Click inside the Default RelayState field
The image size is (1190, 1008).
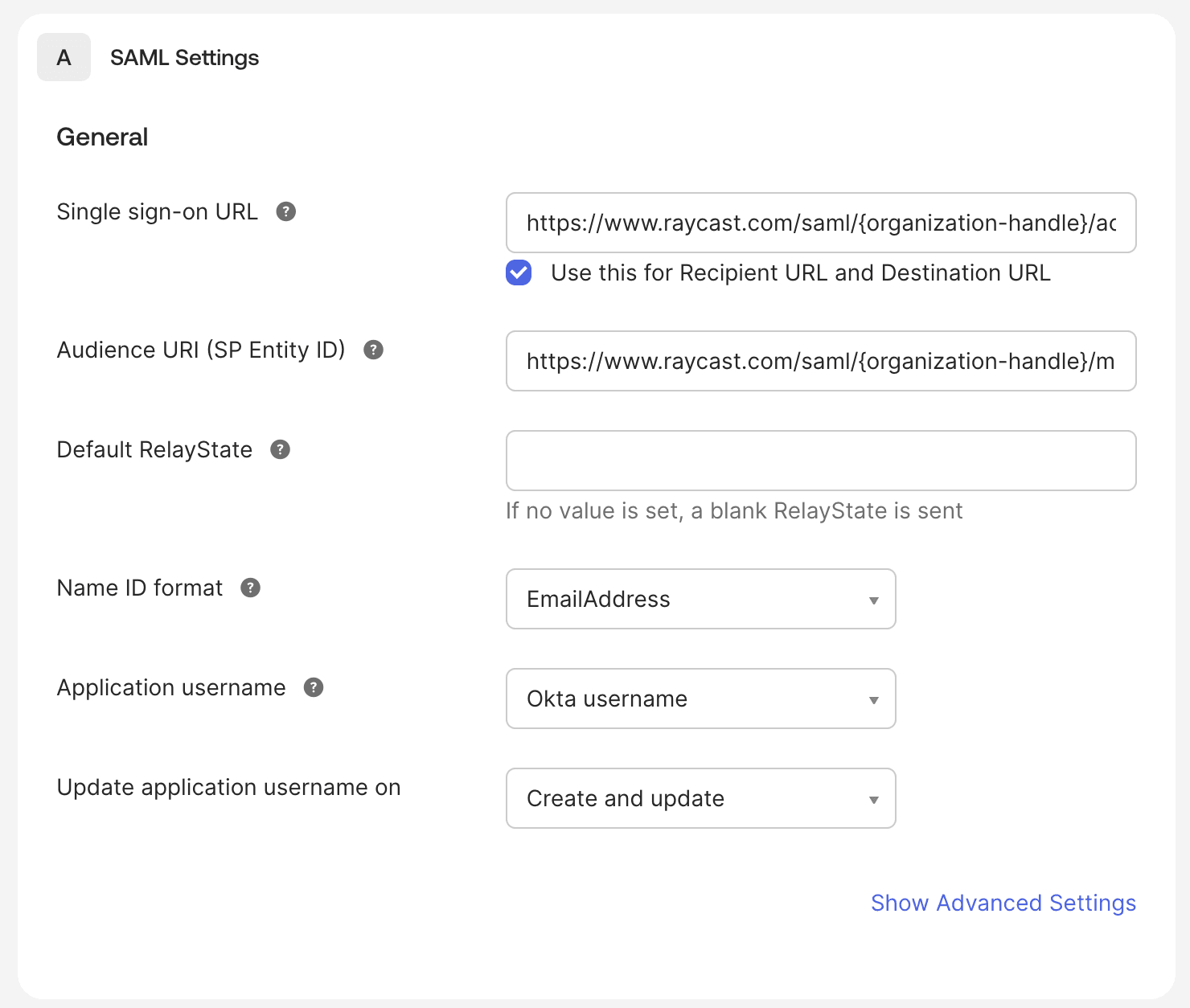click(x=820, y=460)
